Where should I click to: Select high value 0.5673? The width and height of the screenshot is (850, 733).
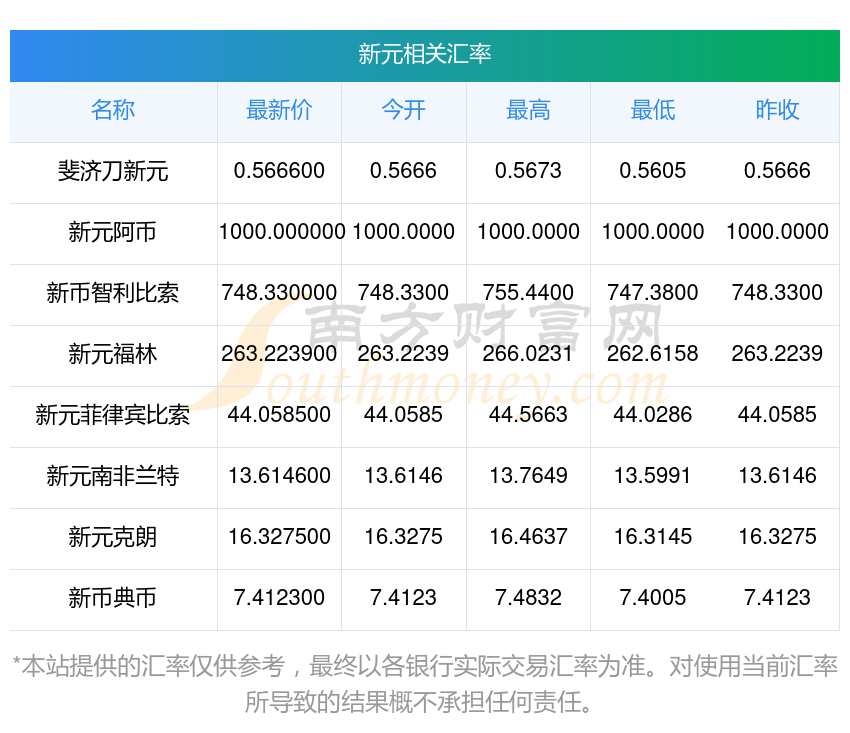(528, 171)
